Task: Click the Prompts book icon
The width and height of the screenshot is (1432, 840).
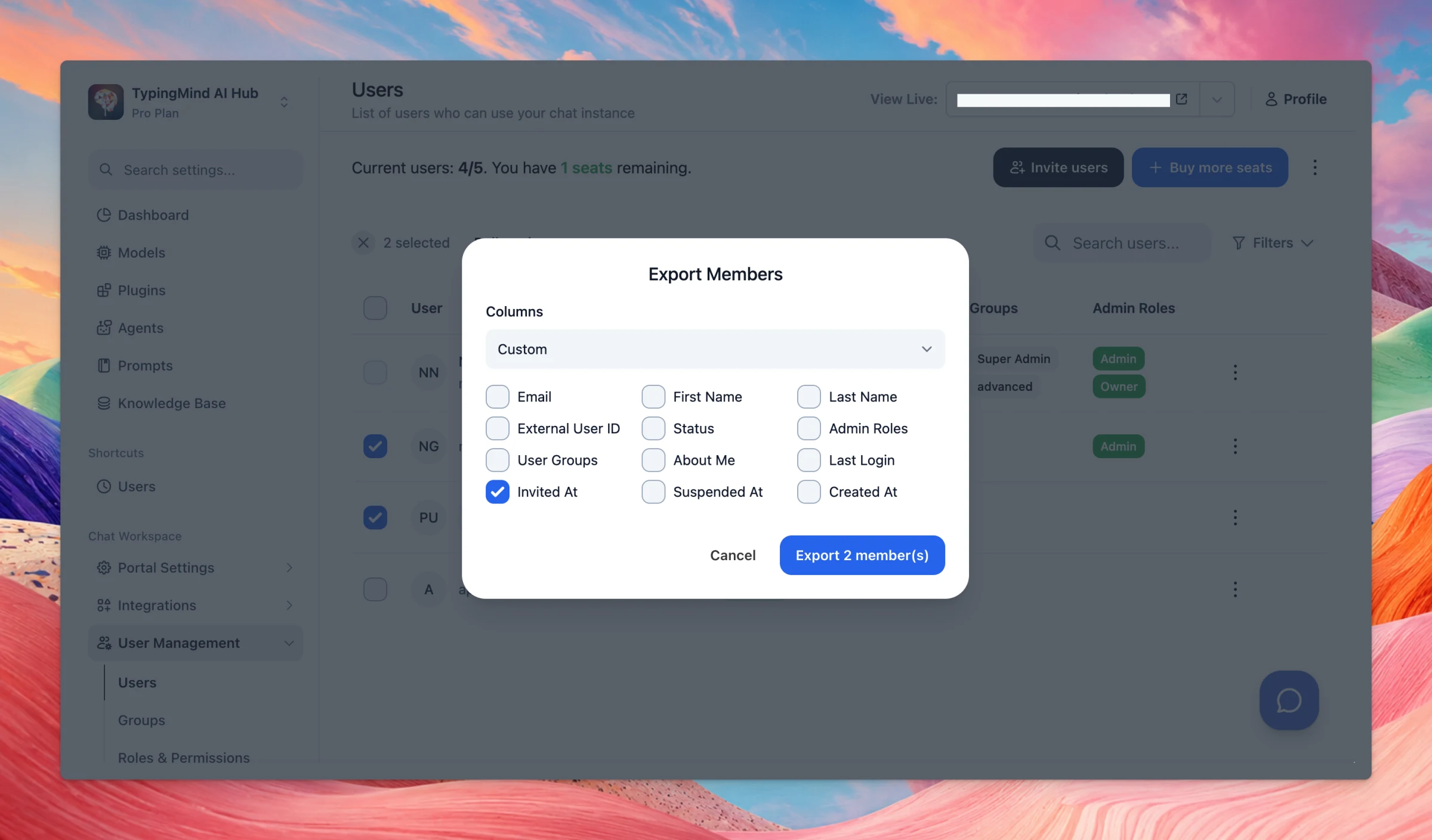Action: [104, 365]
